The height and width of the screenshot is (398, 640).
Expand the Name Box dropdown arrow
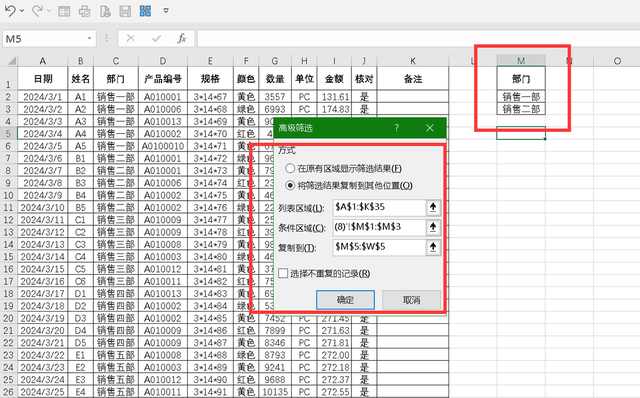pos(89,38)
